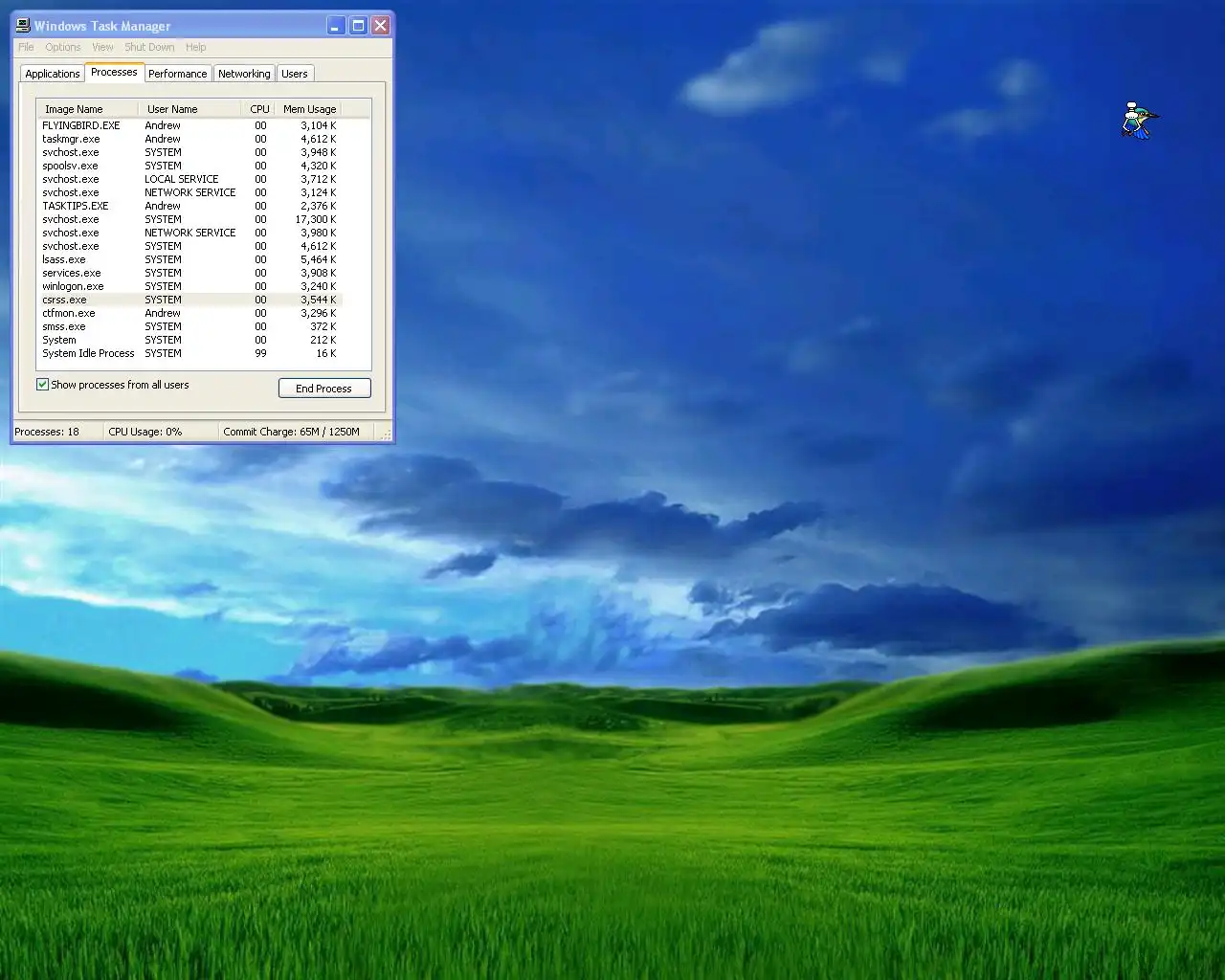The image size is (1225, 980).
Task: Uncheck Show processes from all users
Action: coord(42,385)
